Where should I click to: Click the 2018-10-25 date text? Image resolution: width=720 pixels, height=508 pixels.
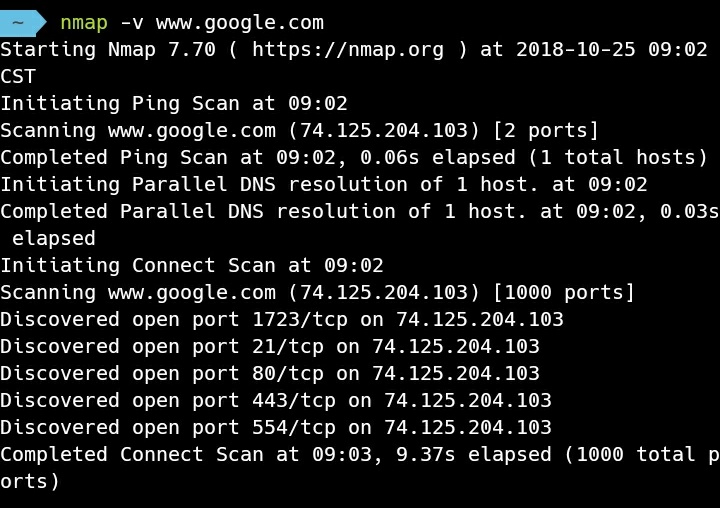[576, 50]
